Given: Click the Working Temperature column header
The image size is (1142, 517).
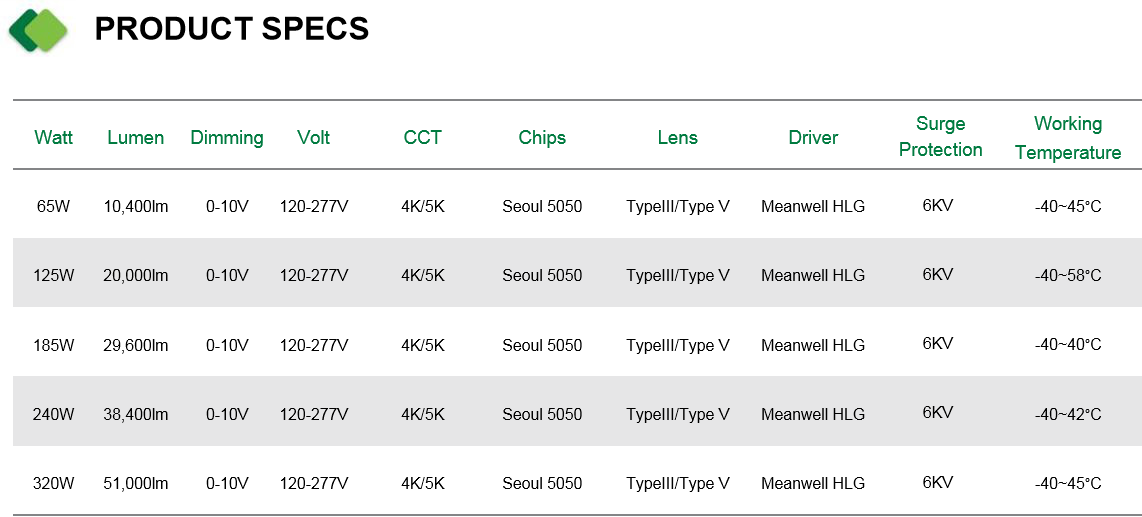Looking at the screenshot, I should [x=1068, y=138].
